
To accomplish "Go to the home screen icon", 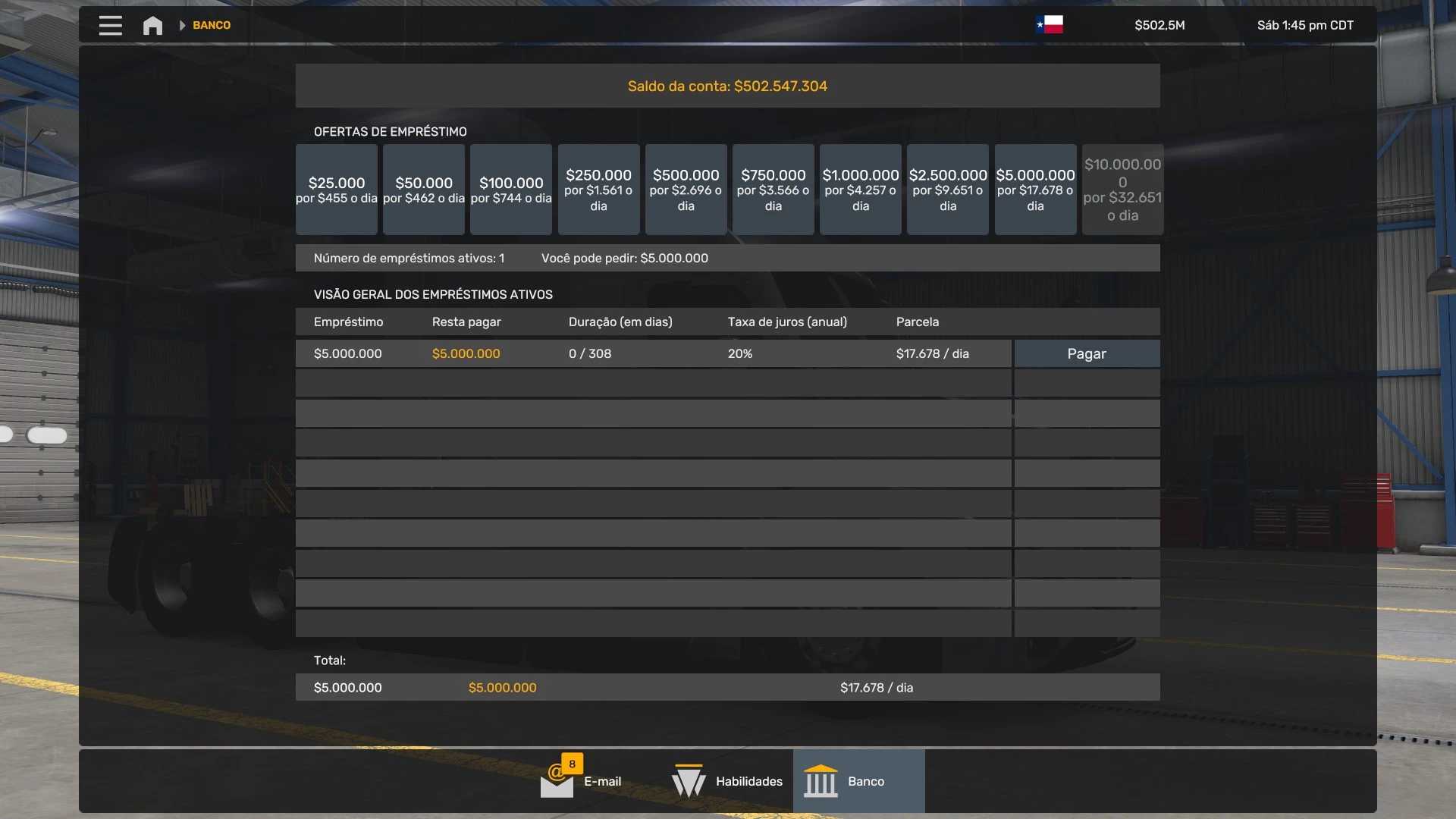I will (152, 25).
